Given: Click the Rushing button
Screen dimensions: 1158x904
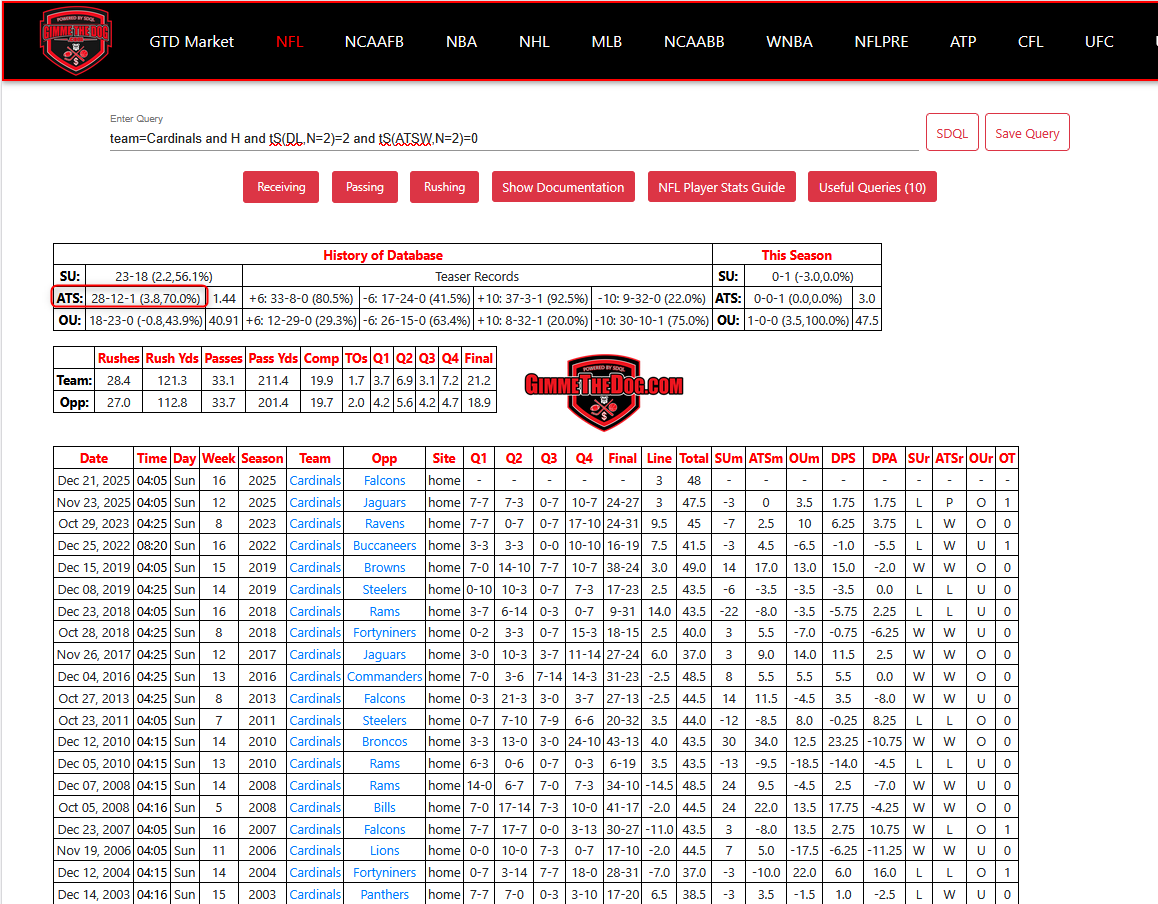Looking at the screenshot, I should tap(445, 187).
